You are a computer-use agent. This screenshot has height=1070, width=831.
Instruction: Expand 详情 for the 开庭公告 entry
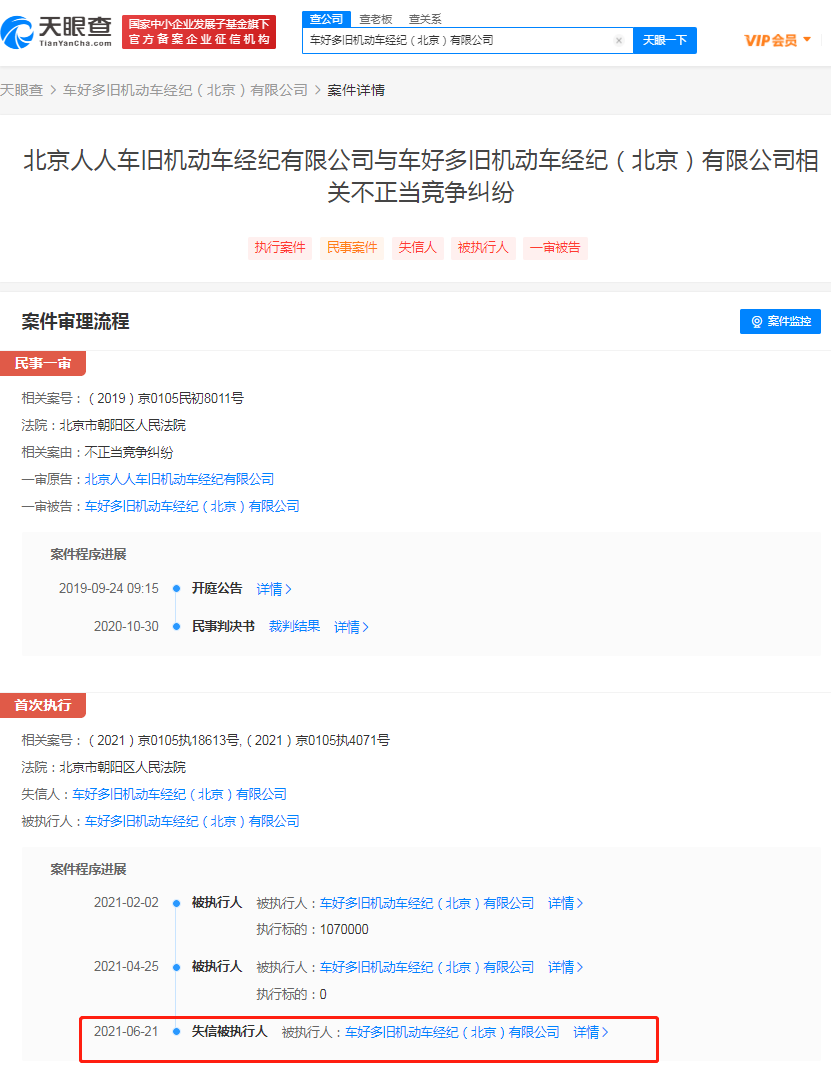[274, 589]
